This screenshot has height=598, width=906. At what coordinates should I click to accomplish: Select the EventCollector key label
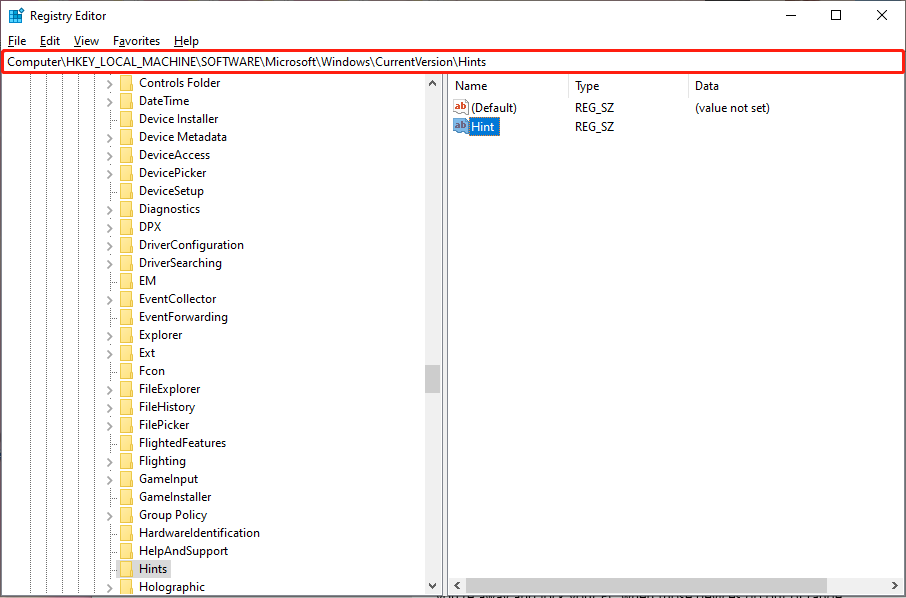coord(177,299)
